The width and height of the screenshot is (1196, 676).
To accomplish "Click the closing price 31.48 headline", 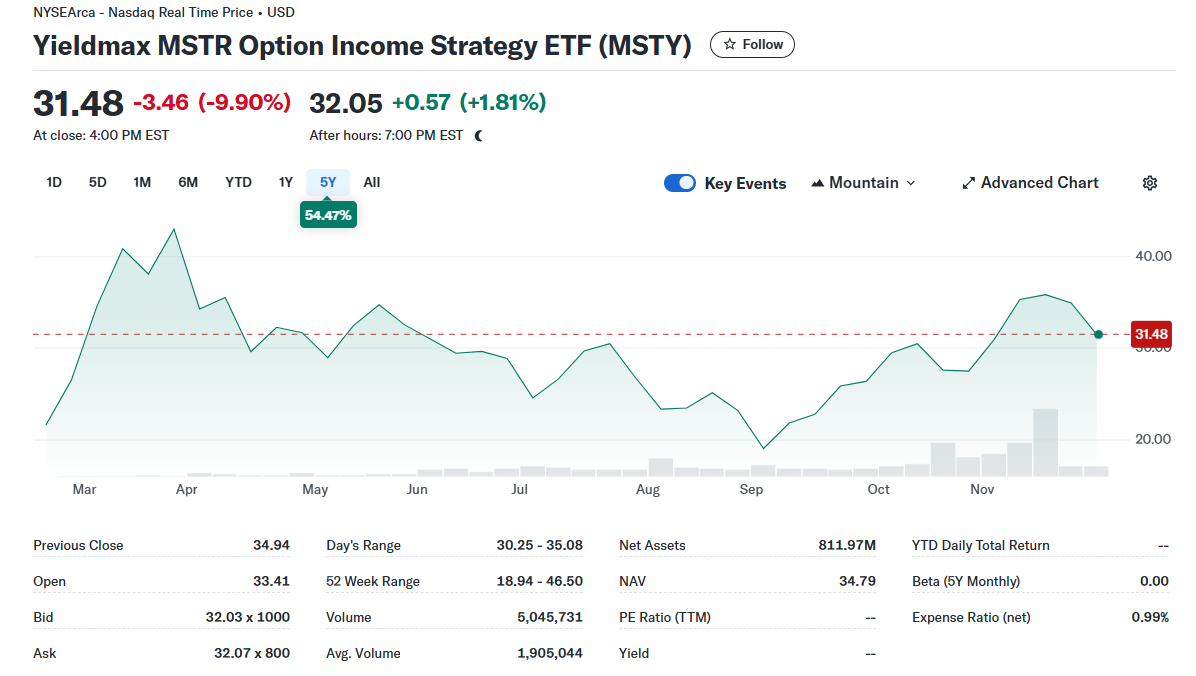I will (x=78, y=104).
